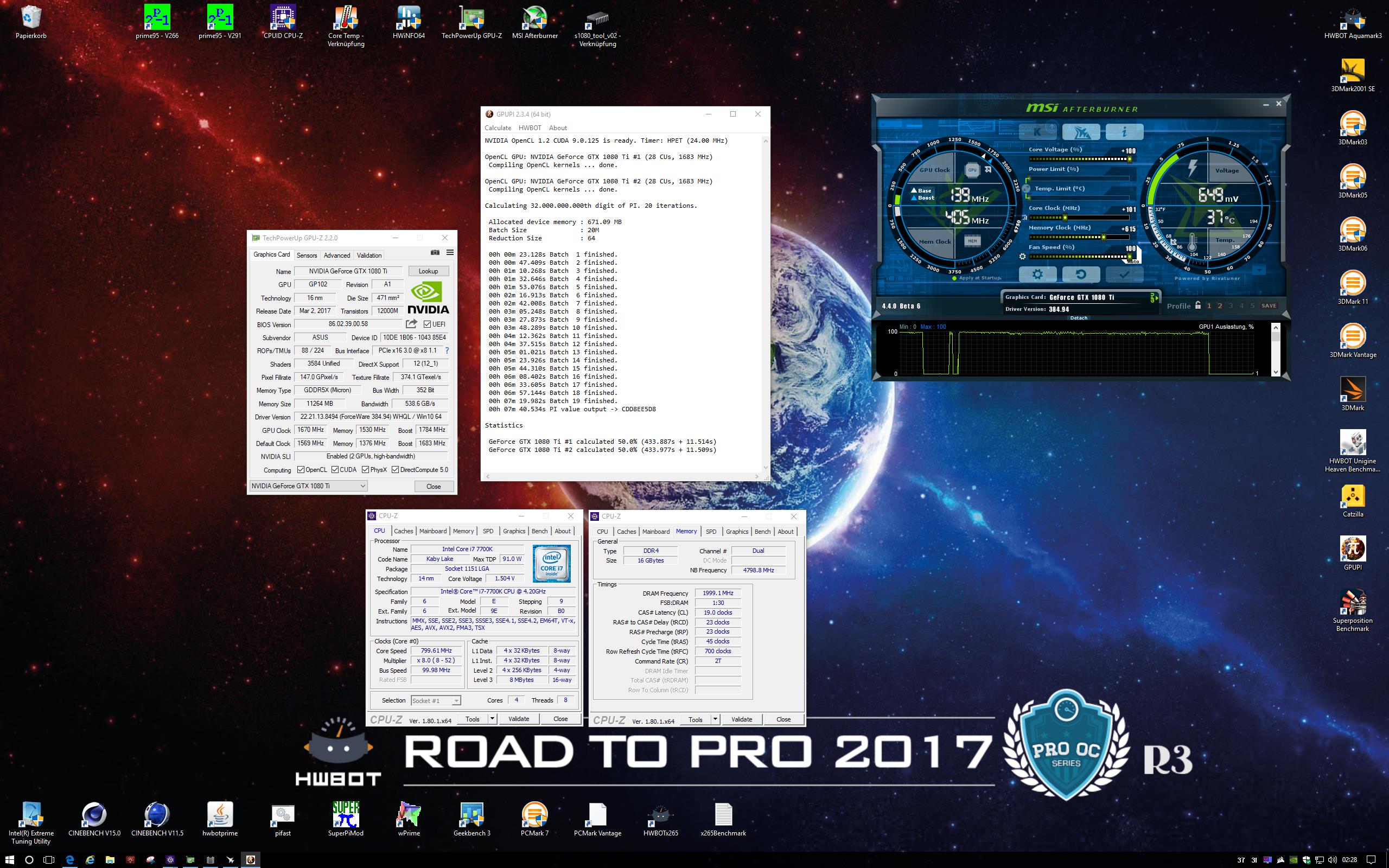The height and width of the screenshot is (868, 1389).
Task: Open Tools dropdown arrow in left CPU-Z
Action: click(492, 719)
